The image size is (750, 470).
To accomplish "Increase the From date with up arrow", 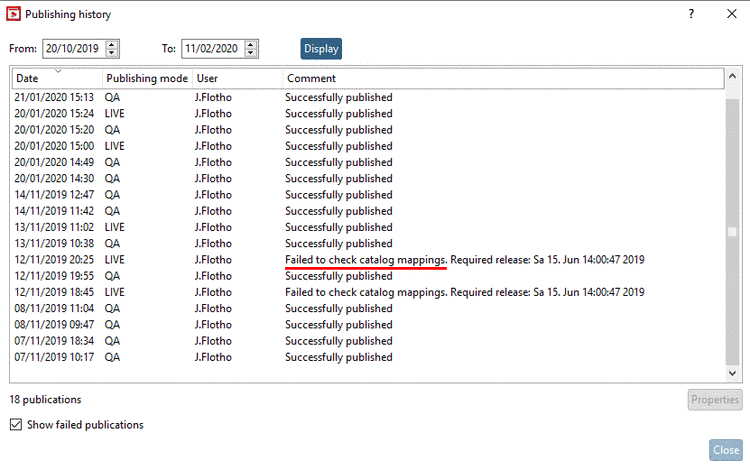I will (x=111, y=44).
